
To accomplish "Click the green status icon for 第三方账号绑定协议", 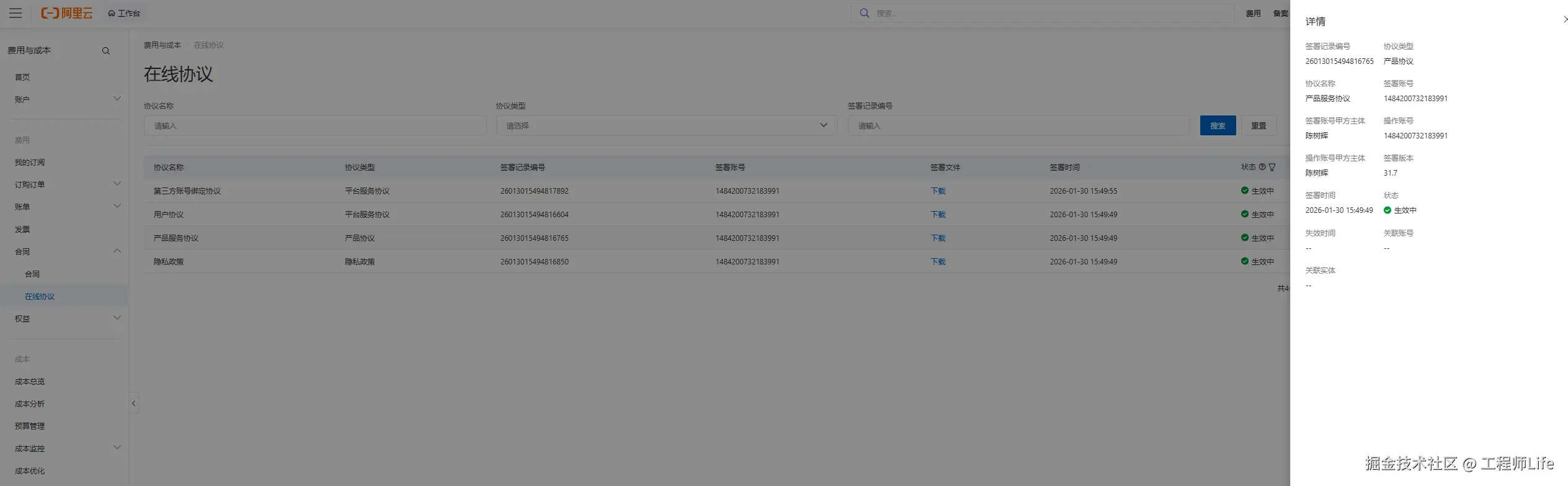I will pyautogui.click(x=1245, y=191).
